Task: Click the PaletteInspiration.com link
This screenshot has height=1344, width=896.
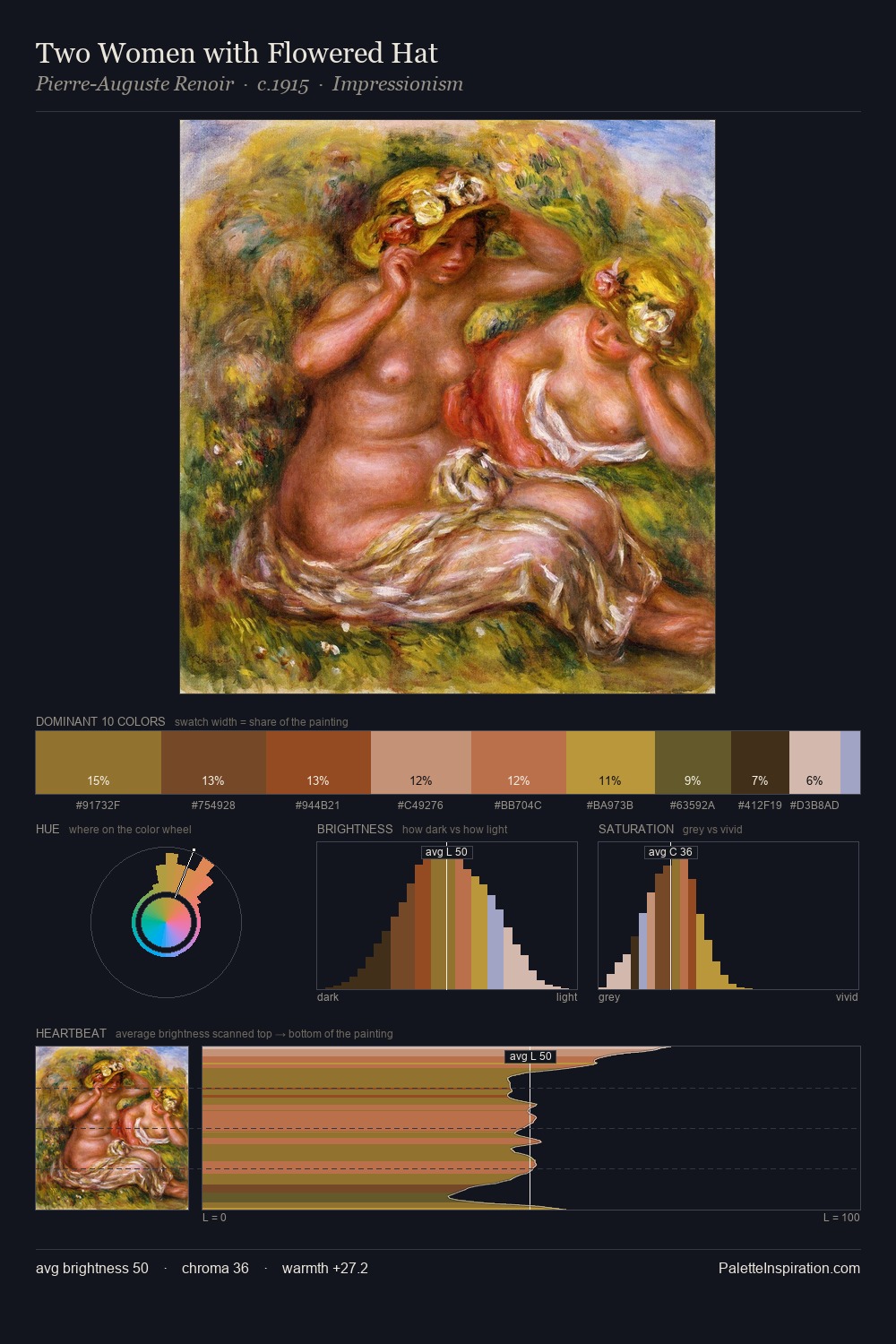Action: [789, 1268]
